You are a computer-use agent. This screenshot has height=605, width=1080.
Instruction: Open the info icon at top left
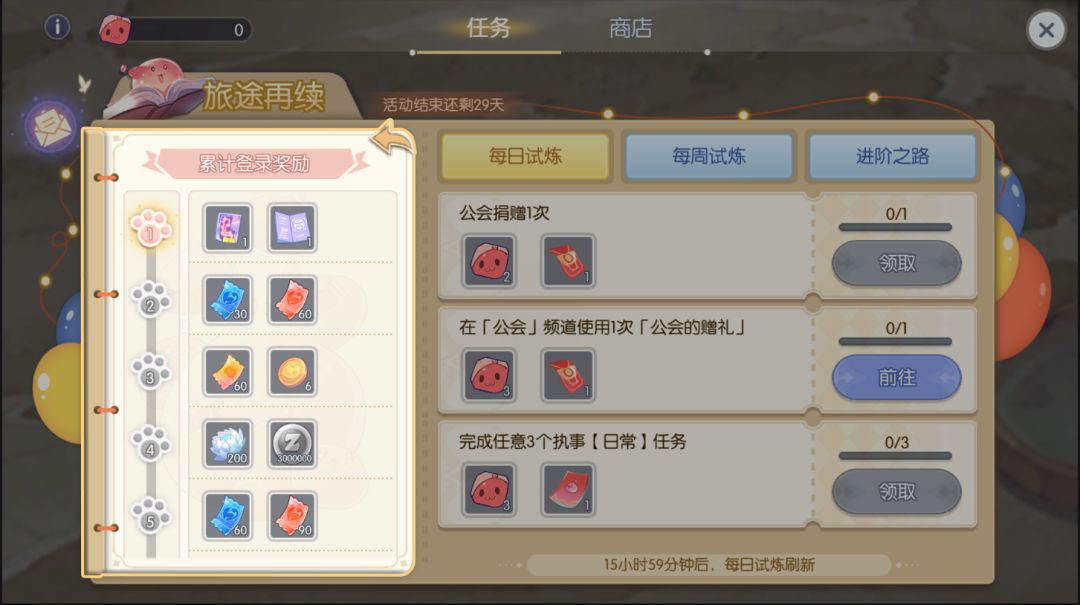pos(57,28)
